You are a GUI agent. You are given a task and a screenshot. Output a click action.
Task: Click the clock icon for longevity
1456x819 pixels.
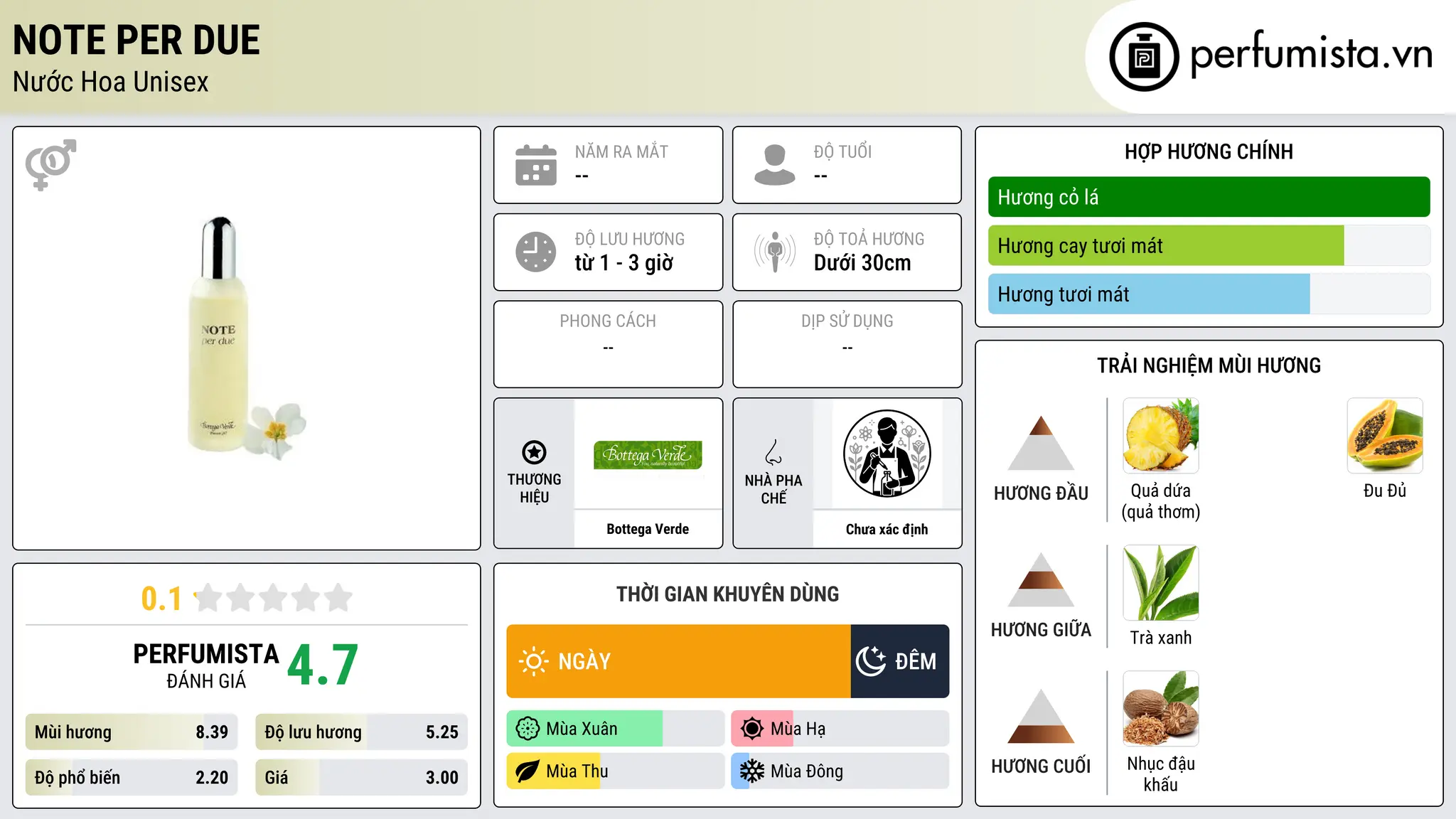(536, 252)
